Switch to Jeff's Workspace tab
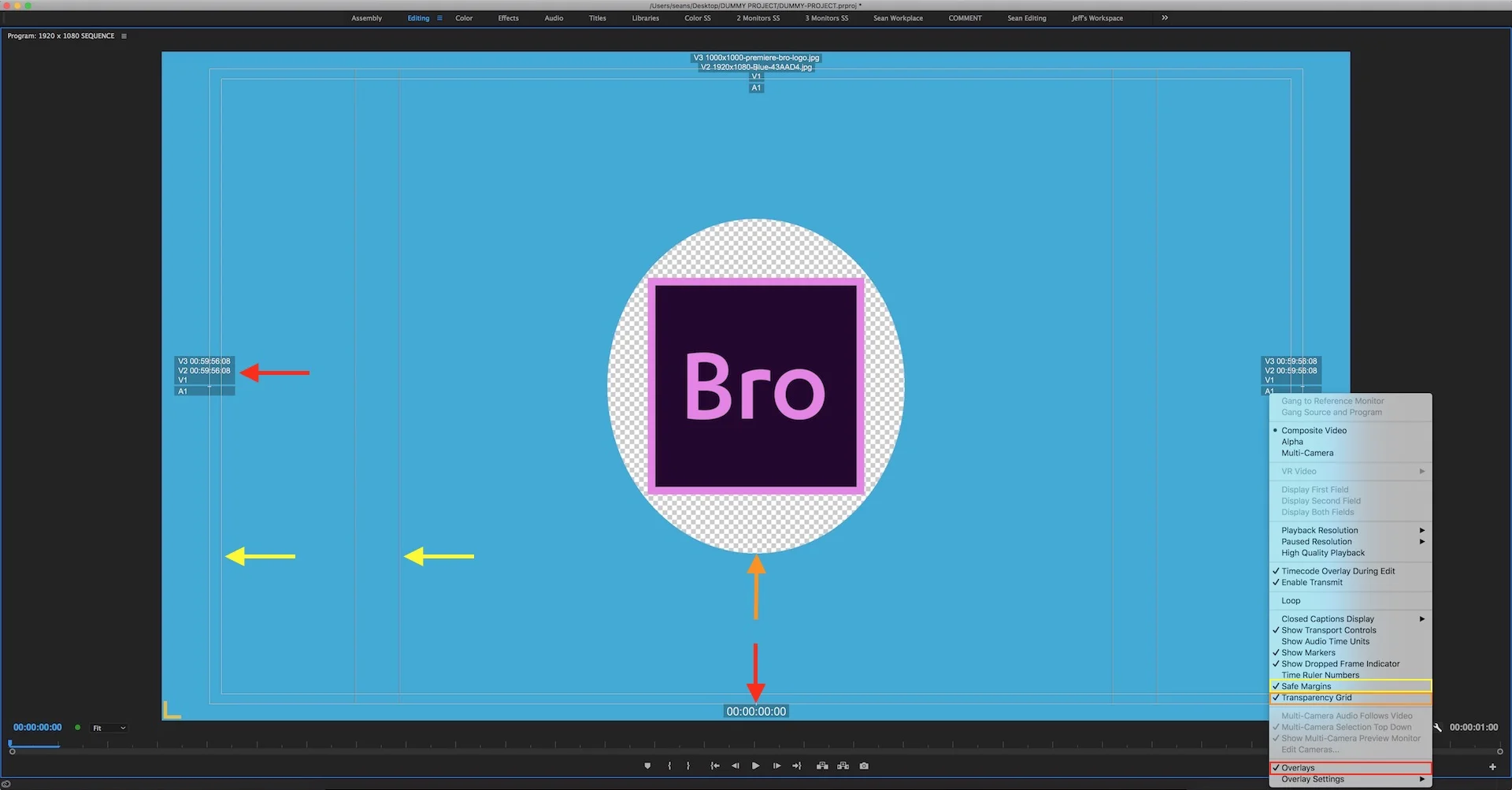 [1097, 18]
